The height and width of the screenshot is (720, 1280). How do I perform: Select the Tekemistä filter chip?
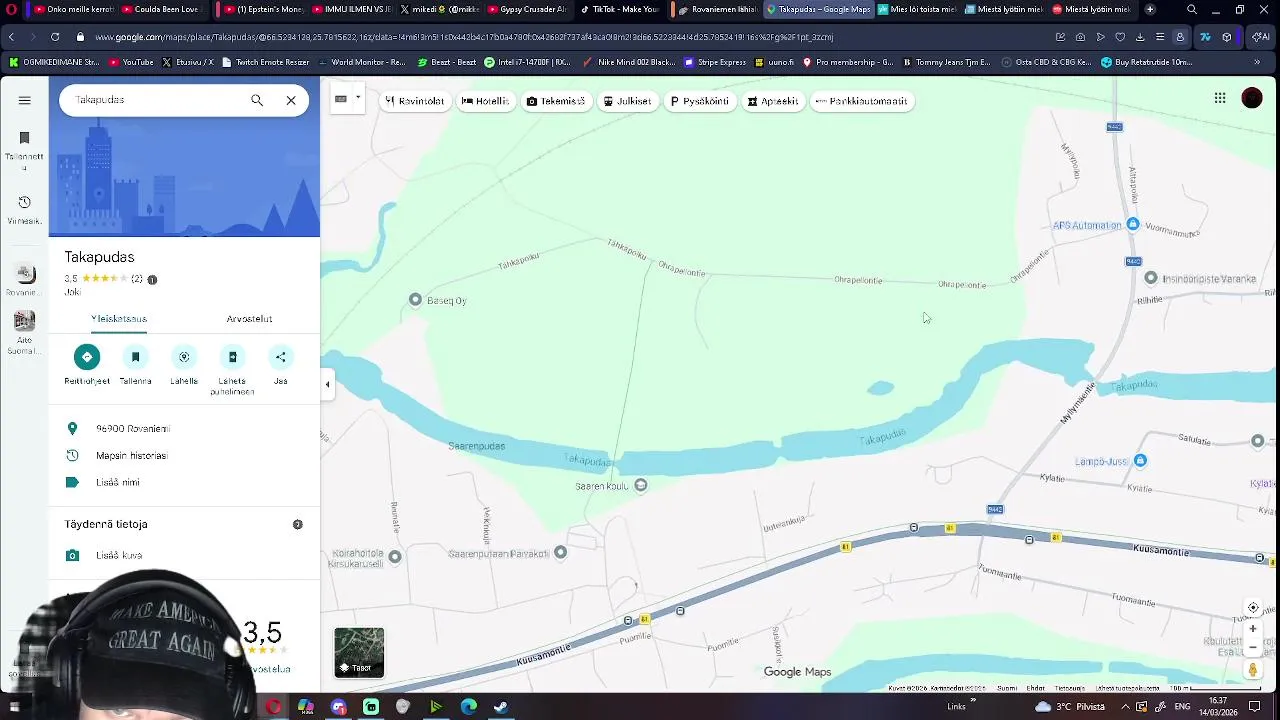[x=555, y=101]
